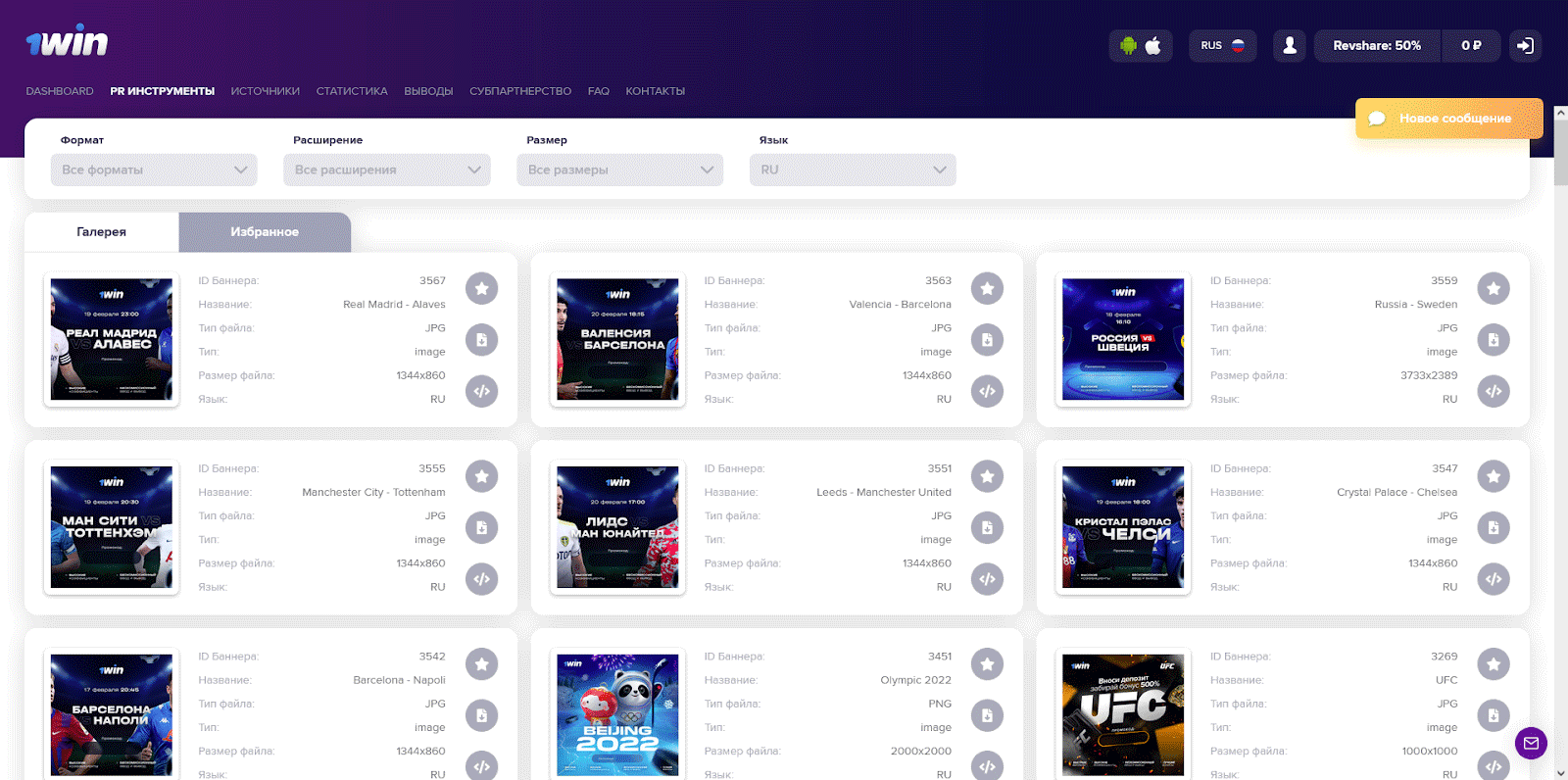
Task: Get code for Leeds - Manchester United banner
Action: pyautogui.click(x=987, y=579)
